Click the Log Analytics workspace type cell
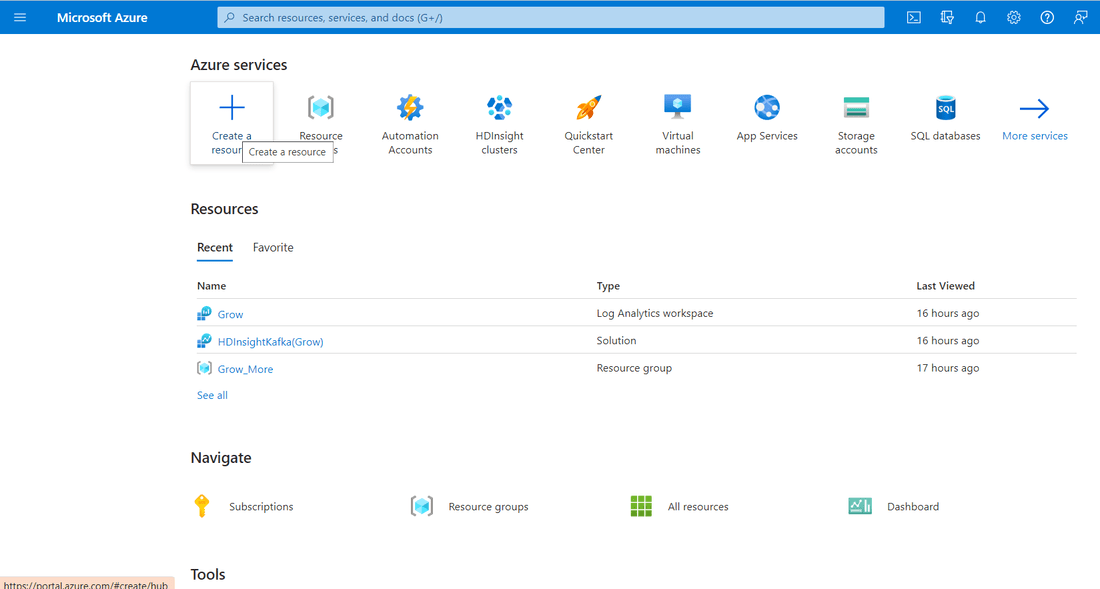This screenshot has height=589, width=1100. tap(655, 313)
